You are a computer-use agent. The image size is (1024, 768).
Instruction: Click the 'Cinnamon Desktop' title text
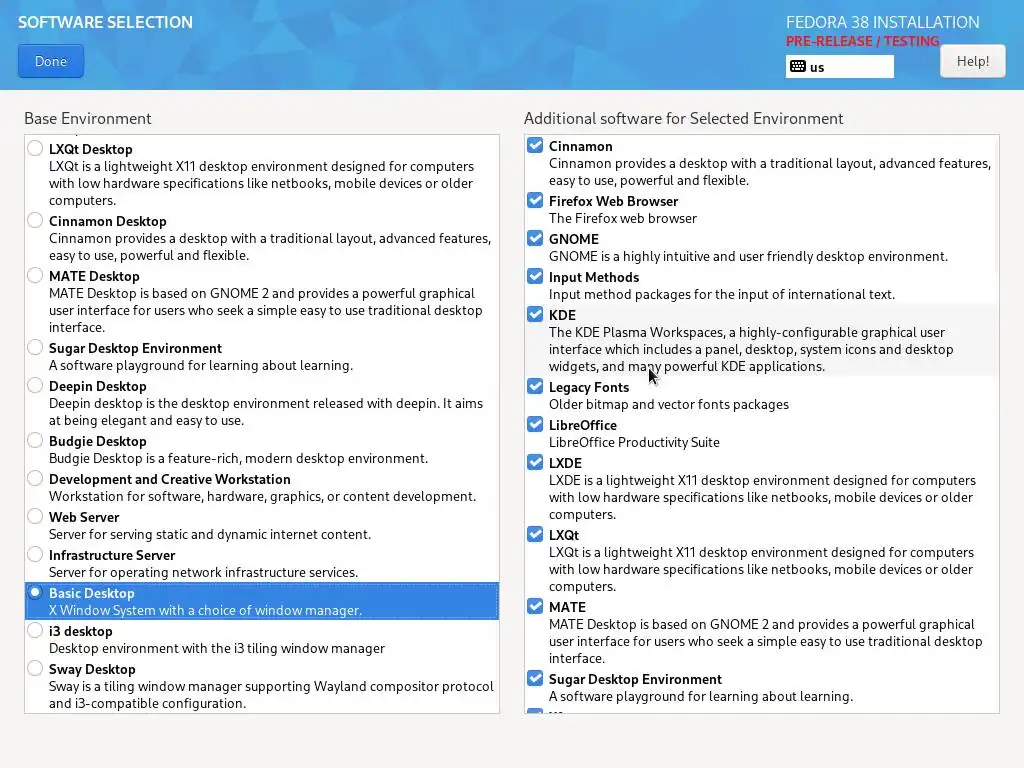pyautogui.click(x=108, y=221)
